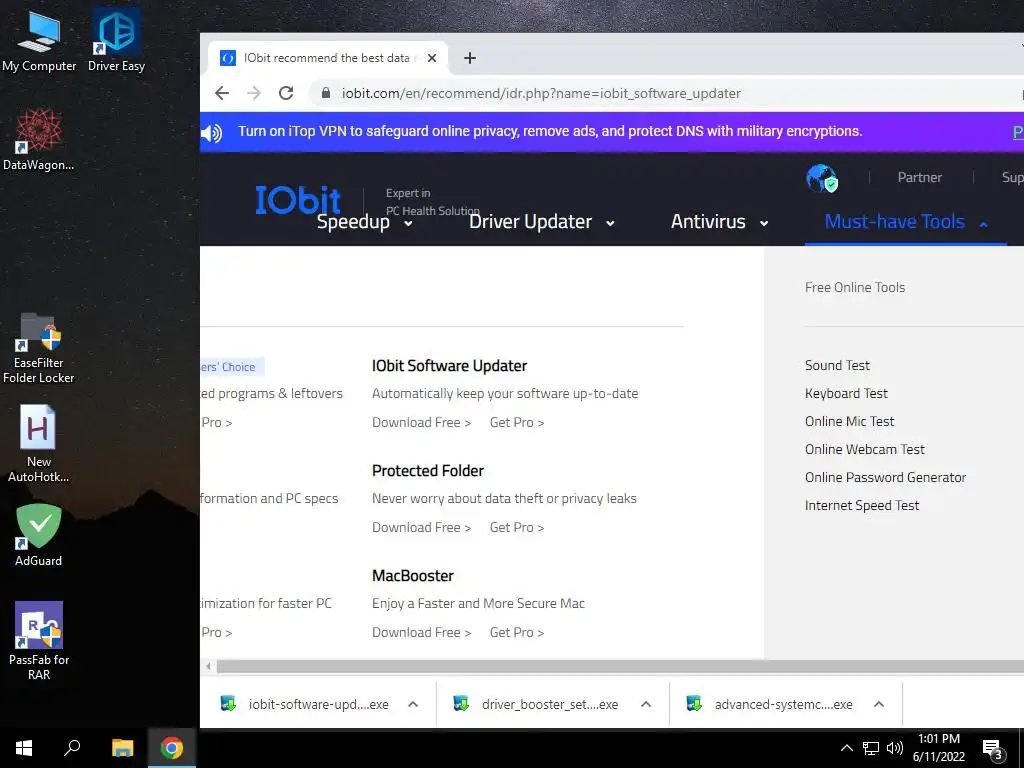Image resolution: width=1024 pixels, height=768 pixels.
Task: Click the site padlock icon
Action: click(326, 93)
